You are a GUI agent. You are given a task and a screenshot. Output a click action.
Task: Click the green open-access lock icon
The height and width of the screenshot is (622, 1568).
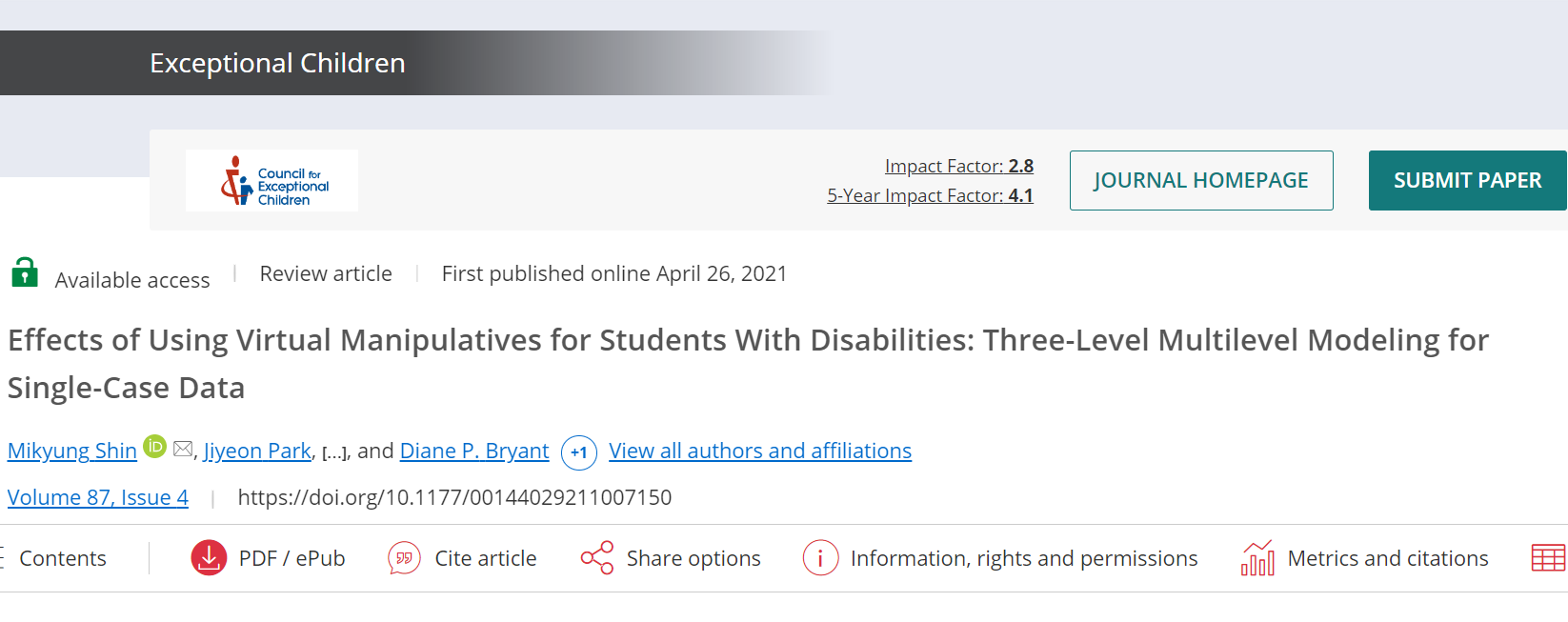point(25,272)
